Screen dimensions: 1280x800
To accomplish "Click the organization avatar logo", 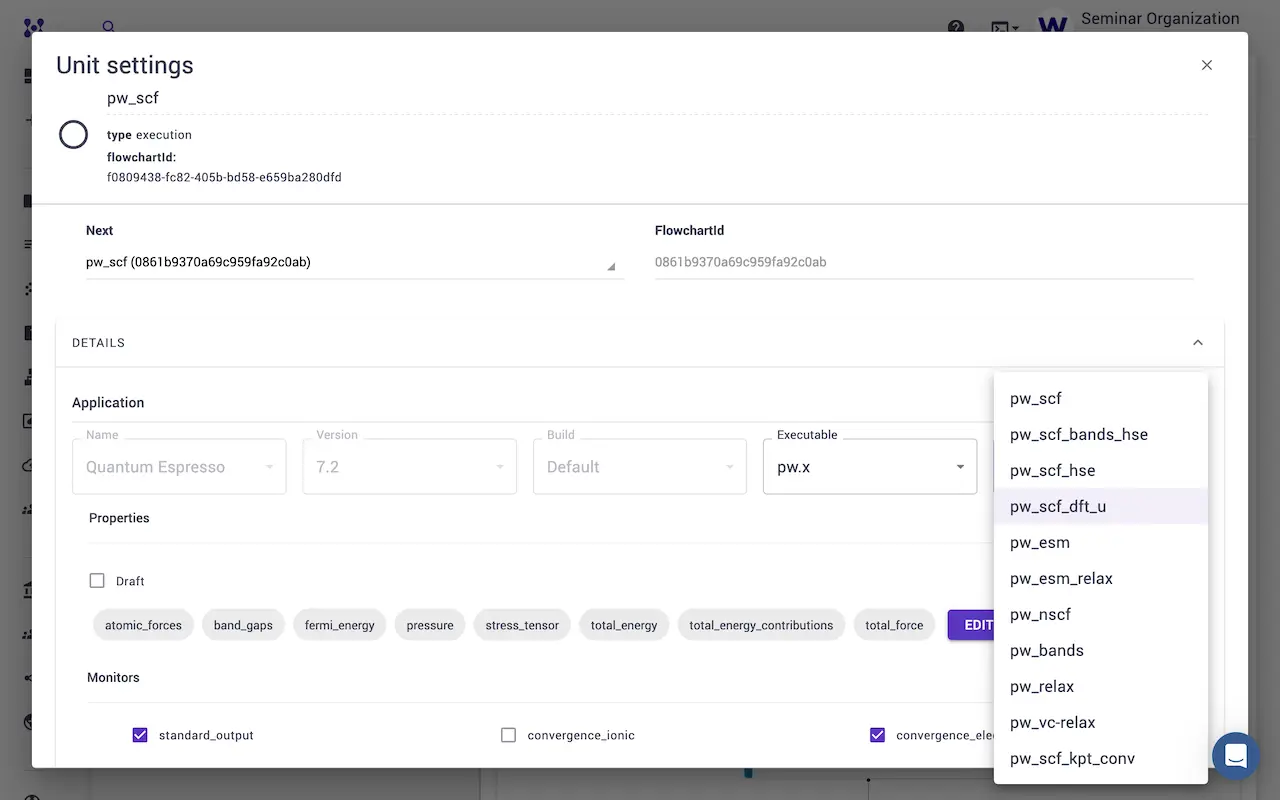I will click(1052, 24).
